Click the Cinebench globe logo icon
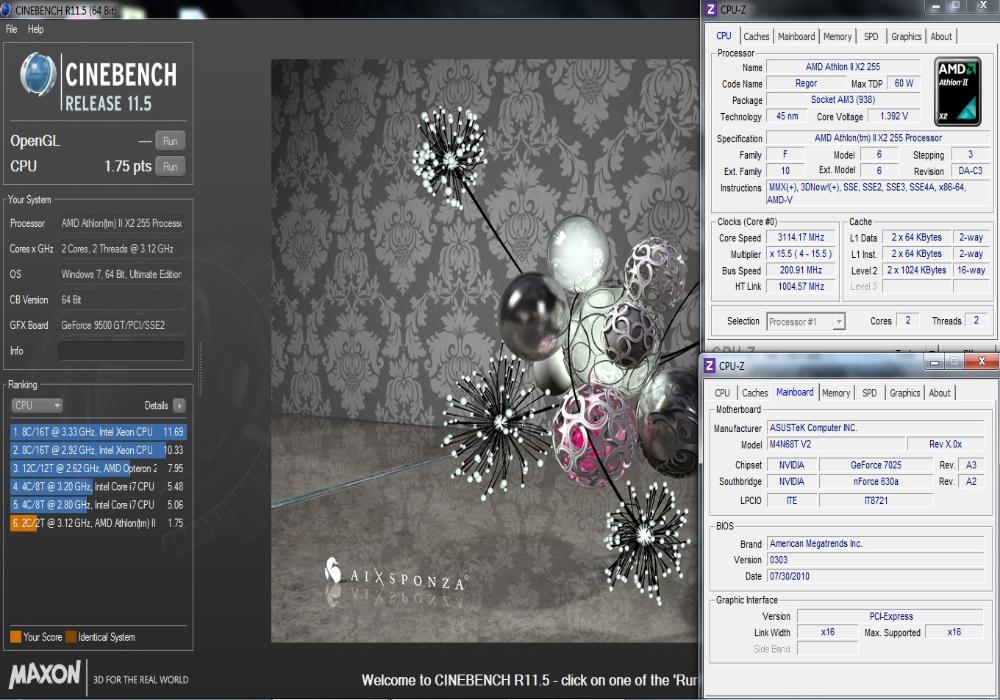This screenshot has width=1000, height=700. (x=38, y=74)
